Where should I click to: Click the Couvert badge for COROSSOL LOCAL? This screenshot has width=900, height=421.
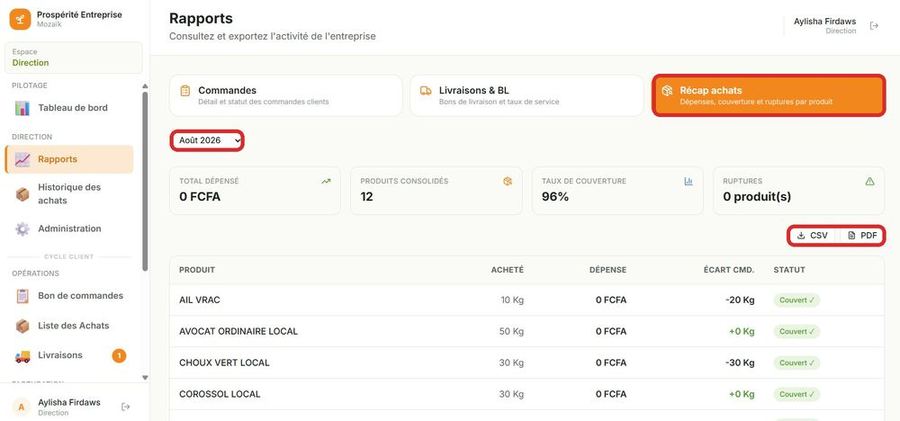point(797,395)
